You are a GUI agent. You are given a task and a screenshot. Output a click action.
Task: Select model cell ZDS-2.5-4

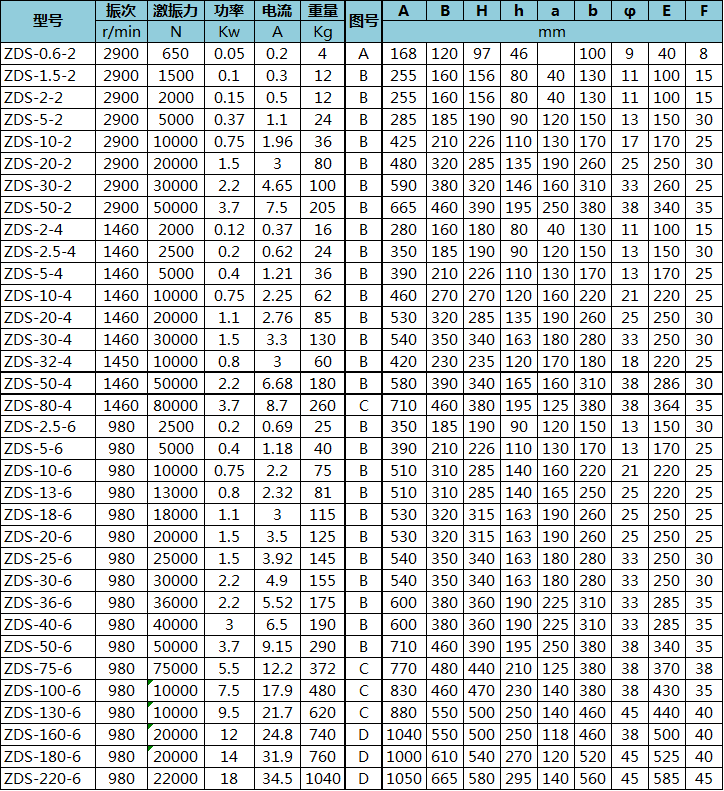(x=48, y=252)
